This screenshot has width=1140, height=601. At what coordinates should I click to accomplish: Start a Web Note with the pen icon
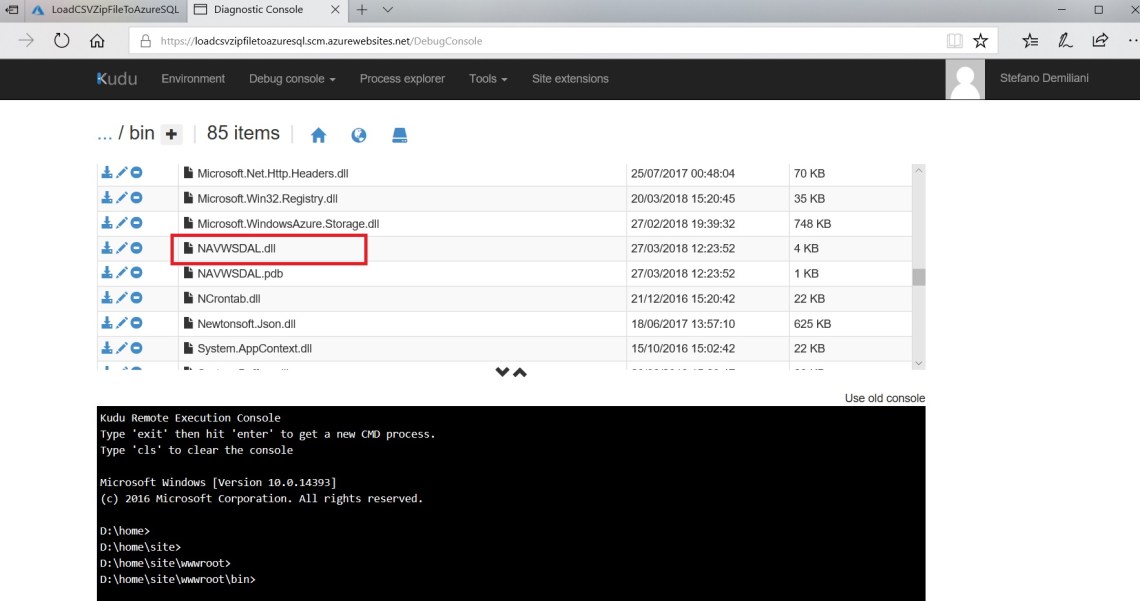coord(1067,40)
